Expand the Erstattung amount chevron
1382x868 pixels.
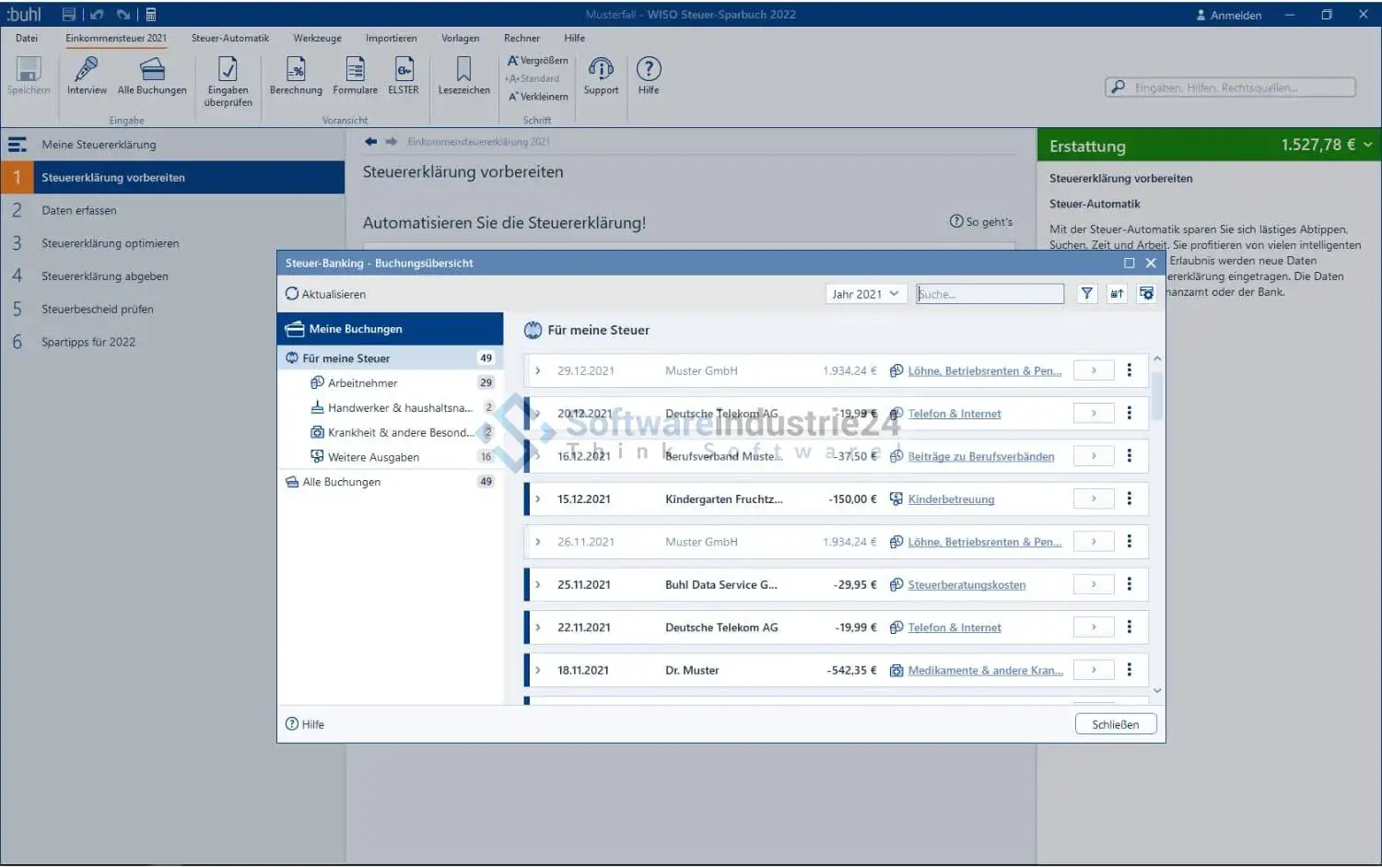click(1368, 145)
